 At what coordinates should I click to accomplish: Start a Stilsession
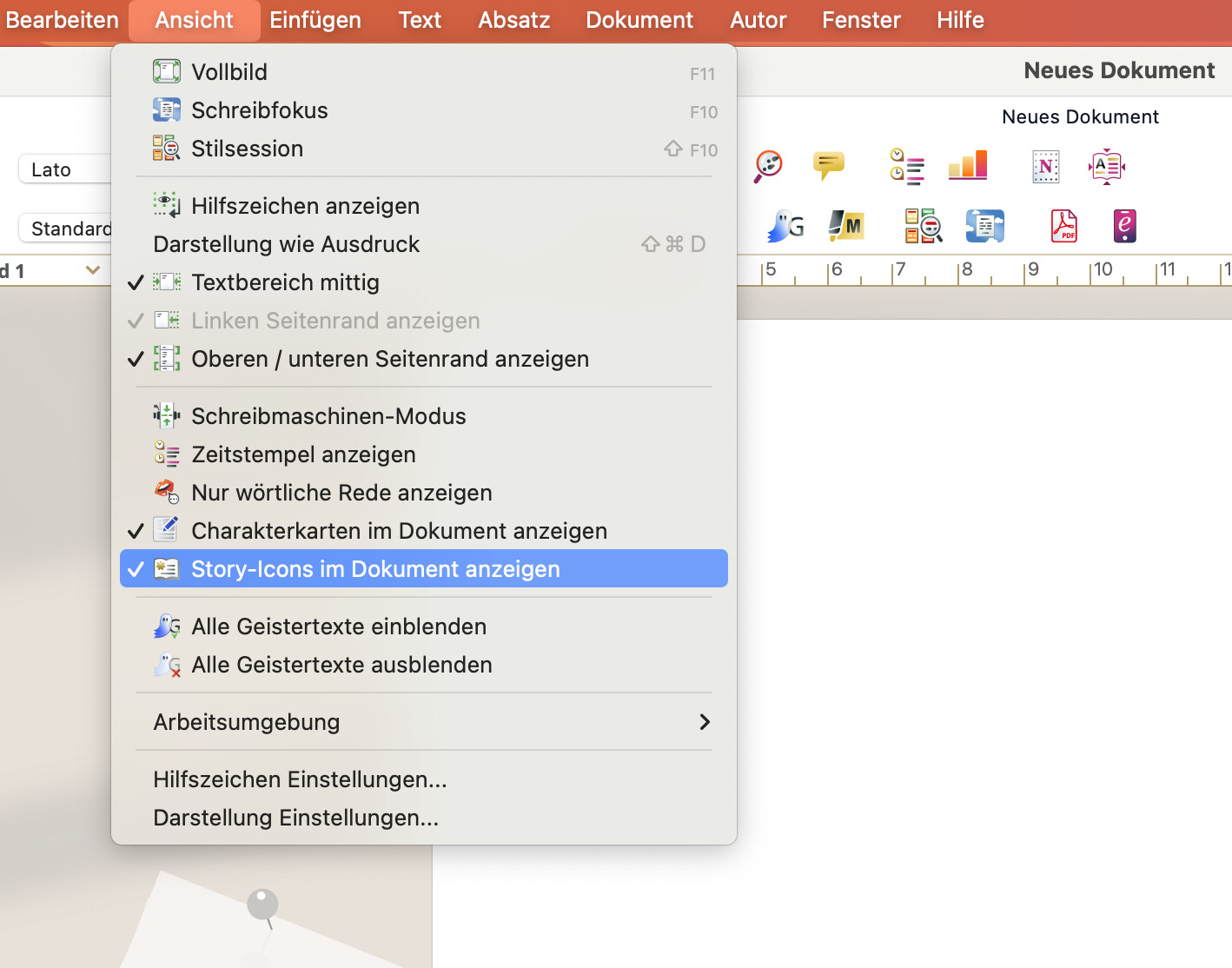click(424, 149)
